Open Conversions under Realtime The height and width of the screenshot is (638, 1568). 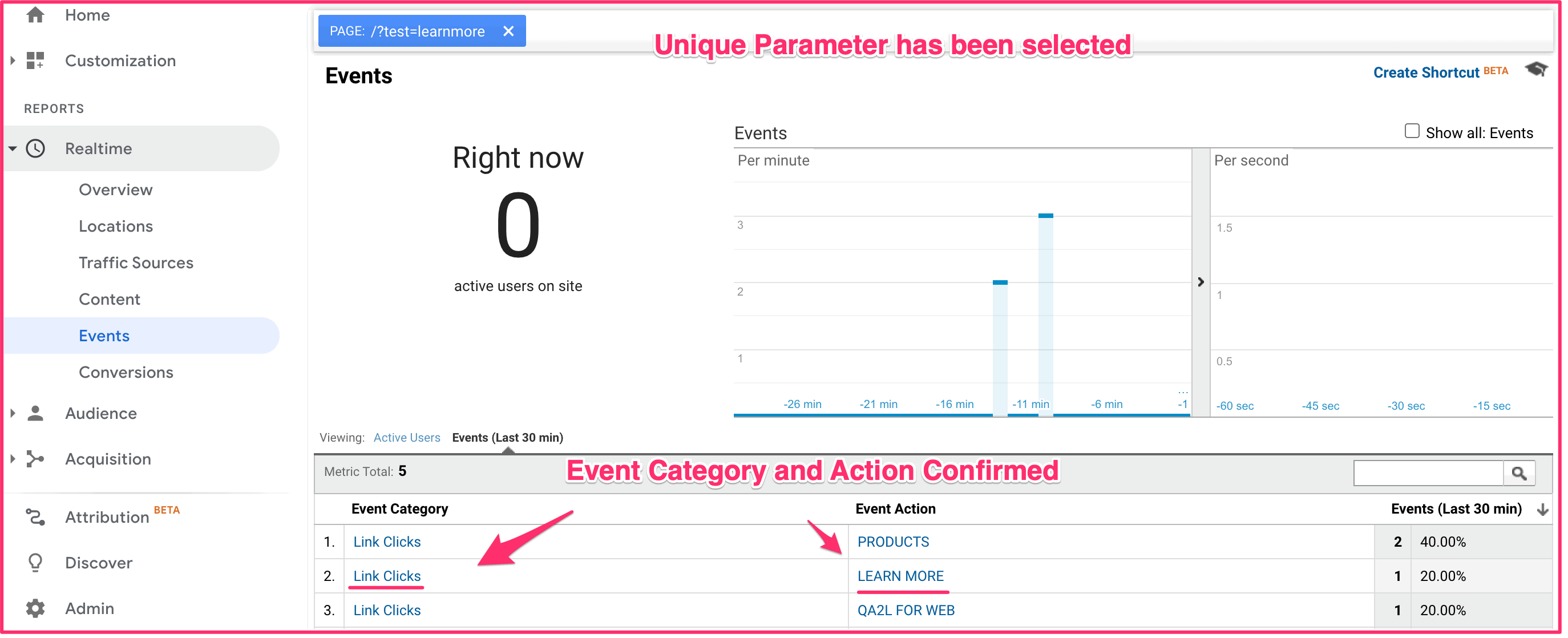pos(126,373)
